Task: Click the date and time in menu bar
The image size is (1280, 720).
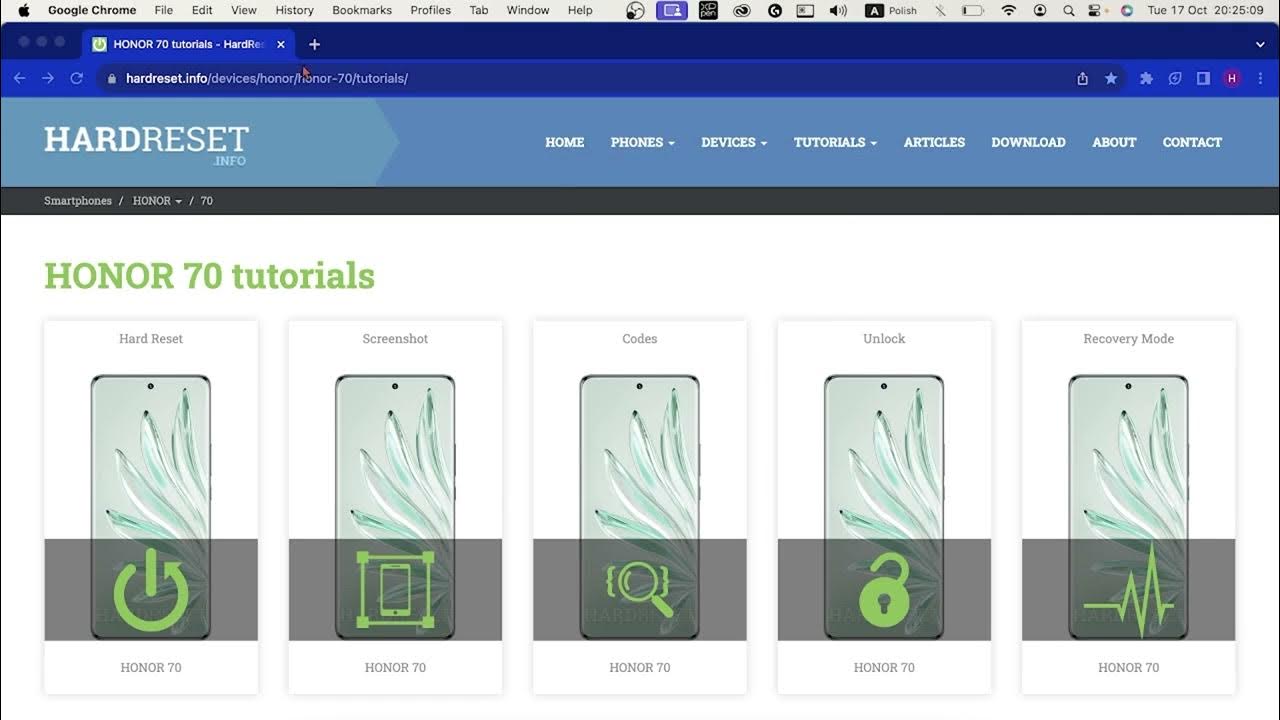Action: point(1205,10)
